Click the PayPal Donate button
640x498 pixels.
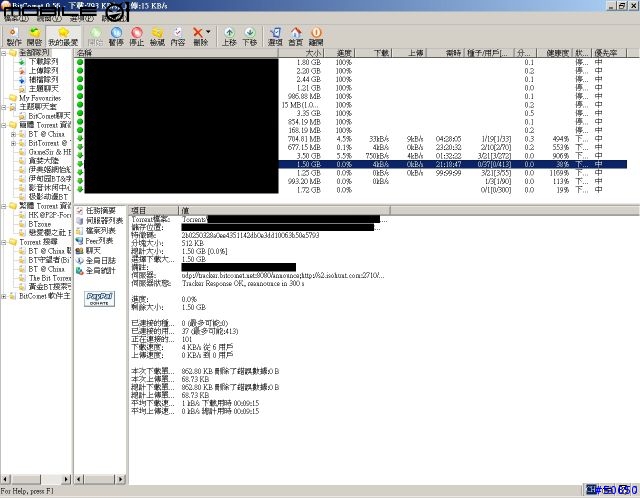[x=99, y=299]
